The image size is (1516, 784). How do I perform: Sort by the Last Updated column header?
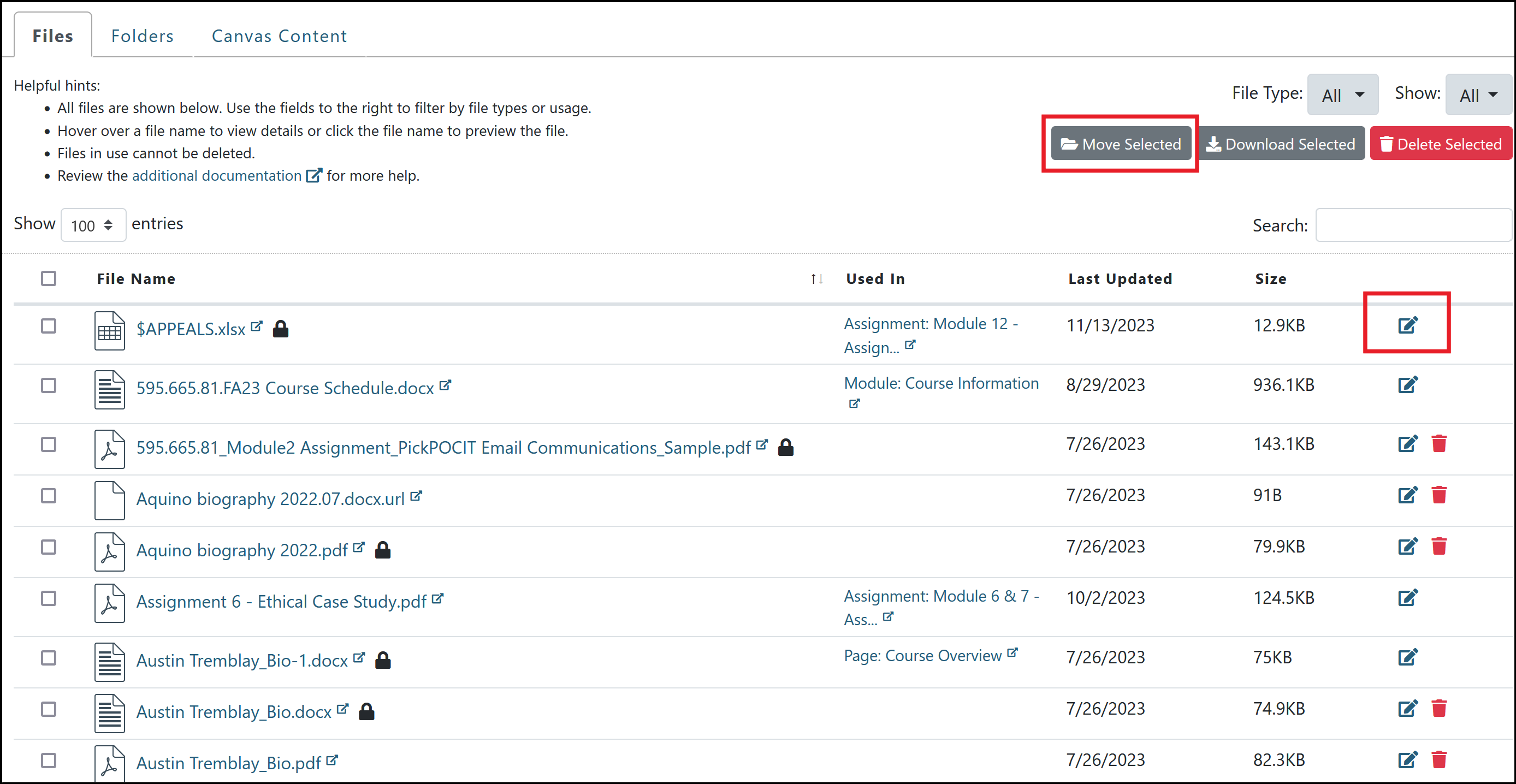coord(1120,279)
